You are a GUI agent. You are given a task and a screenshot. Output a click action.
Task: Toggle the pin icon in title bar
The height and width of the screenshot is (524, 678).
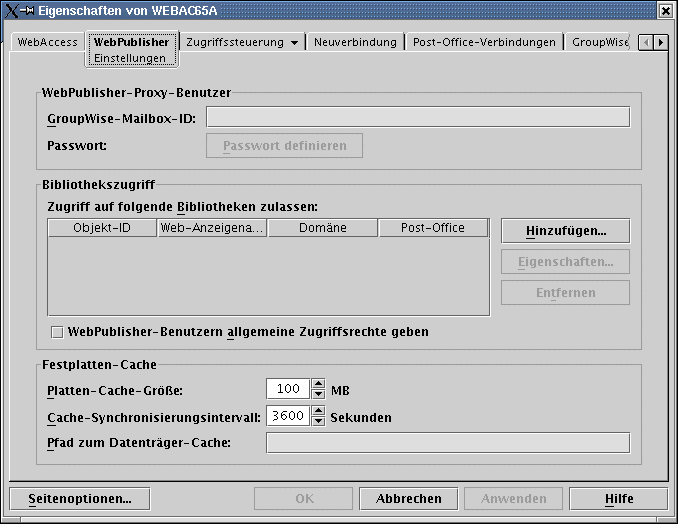(x=27, y=11)
